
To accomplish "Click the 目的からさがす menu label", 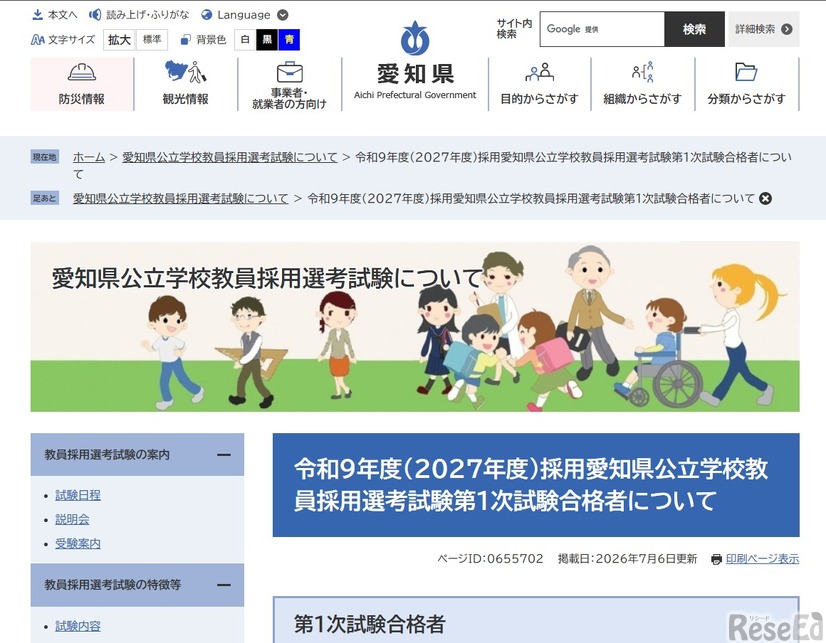I will tap(539, 99).
